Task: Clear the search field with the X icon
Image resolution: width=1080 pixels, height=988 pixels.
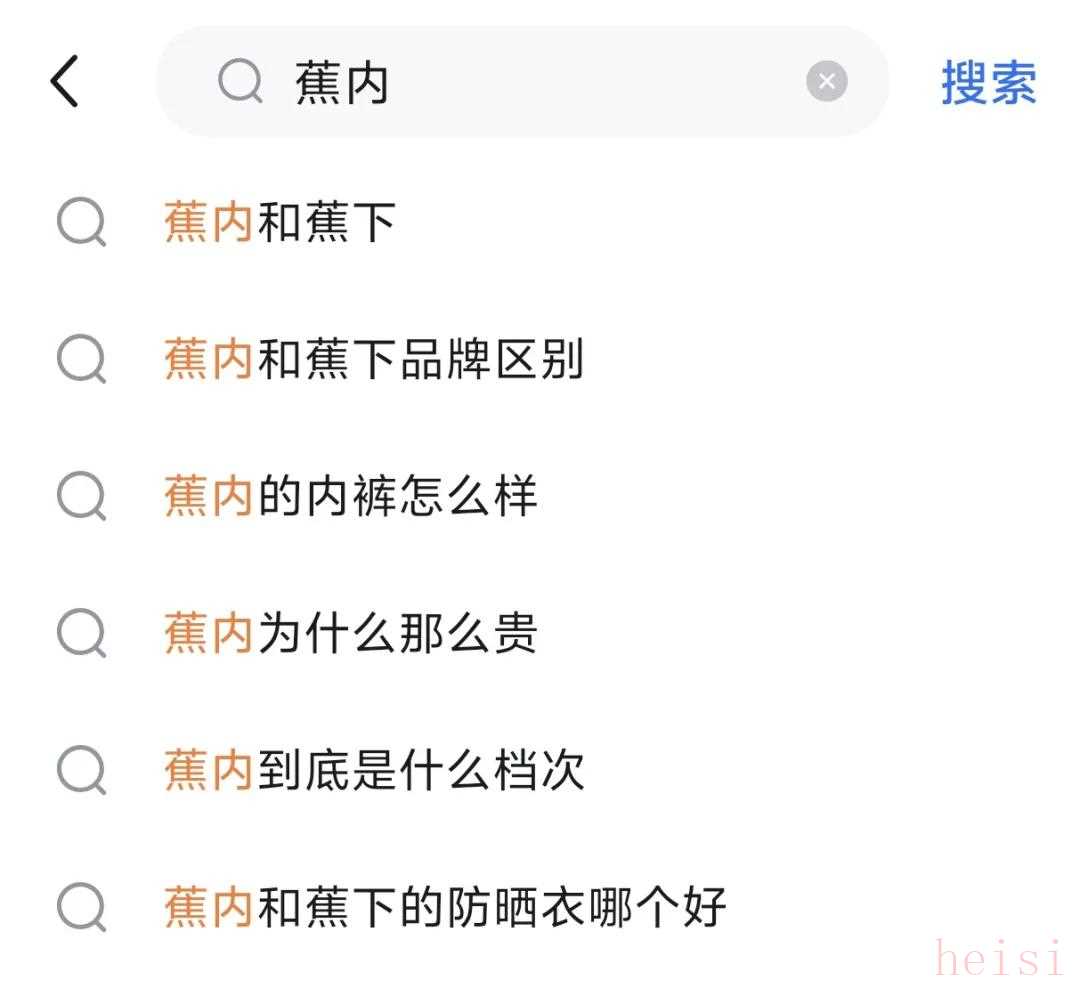Action: [827, 81]
